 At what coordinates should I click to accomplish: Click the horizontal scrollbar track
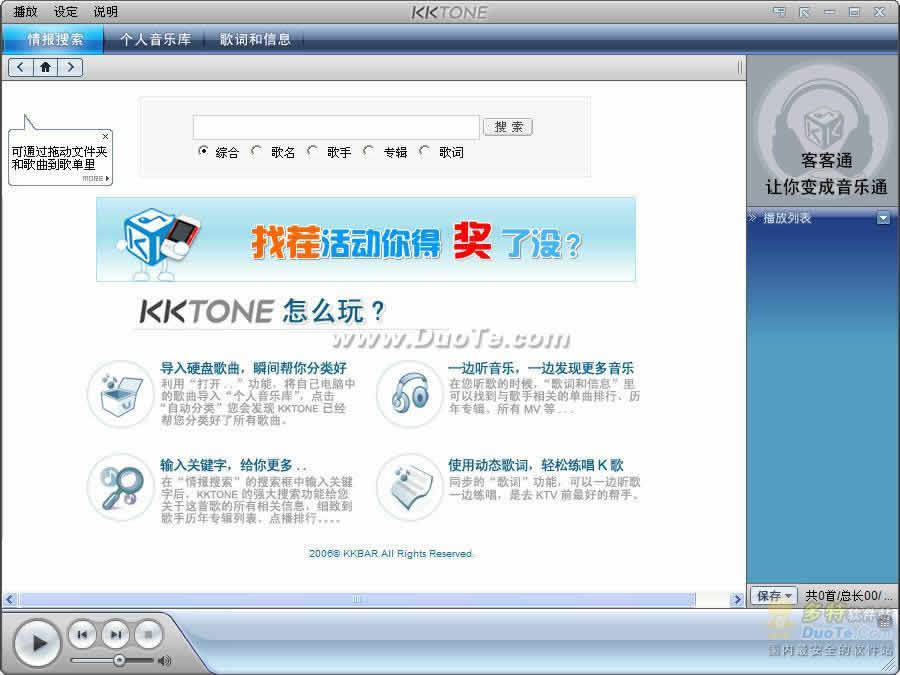(x=356, y=599)
